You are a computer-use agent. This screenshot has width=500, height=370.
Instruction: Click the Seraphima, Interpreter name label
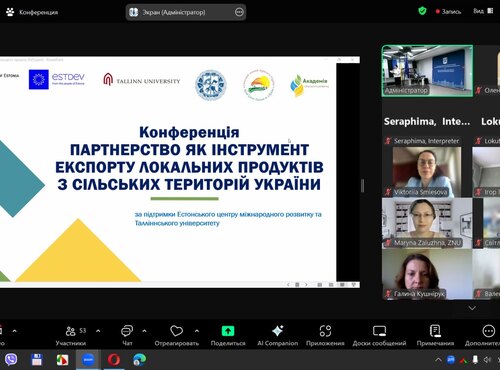tap(426, 141)
